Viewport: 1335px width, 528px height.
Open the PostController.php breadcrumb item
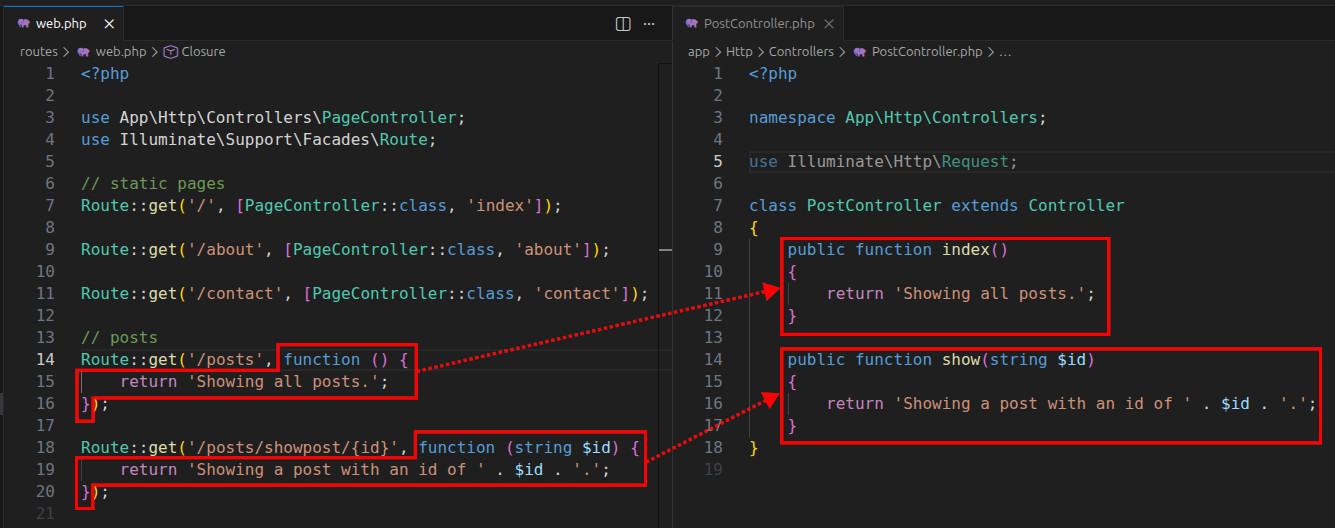[917, 51]
